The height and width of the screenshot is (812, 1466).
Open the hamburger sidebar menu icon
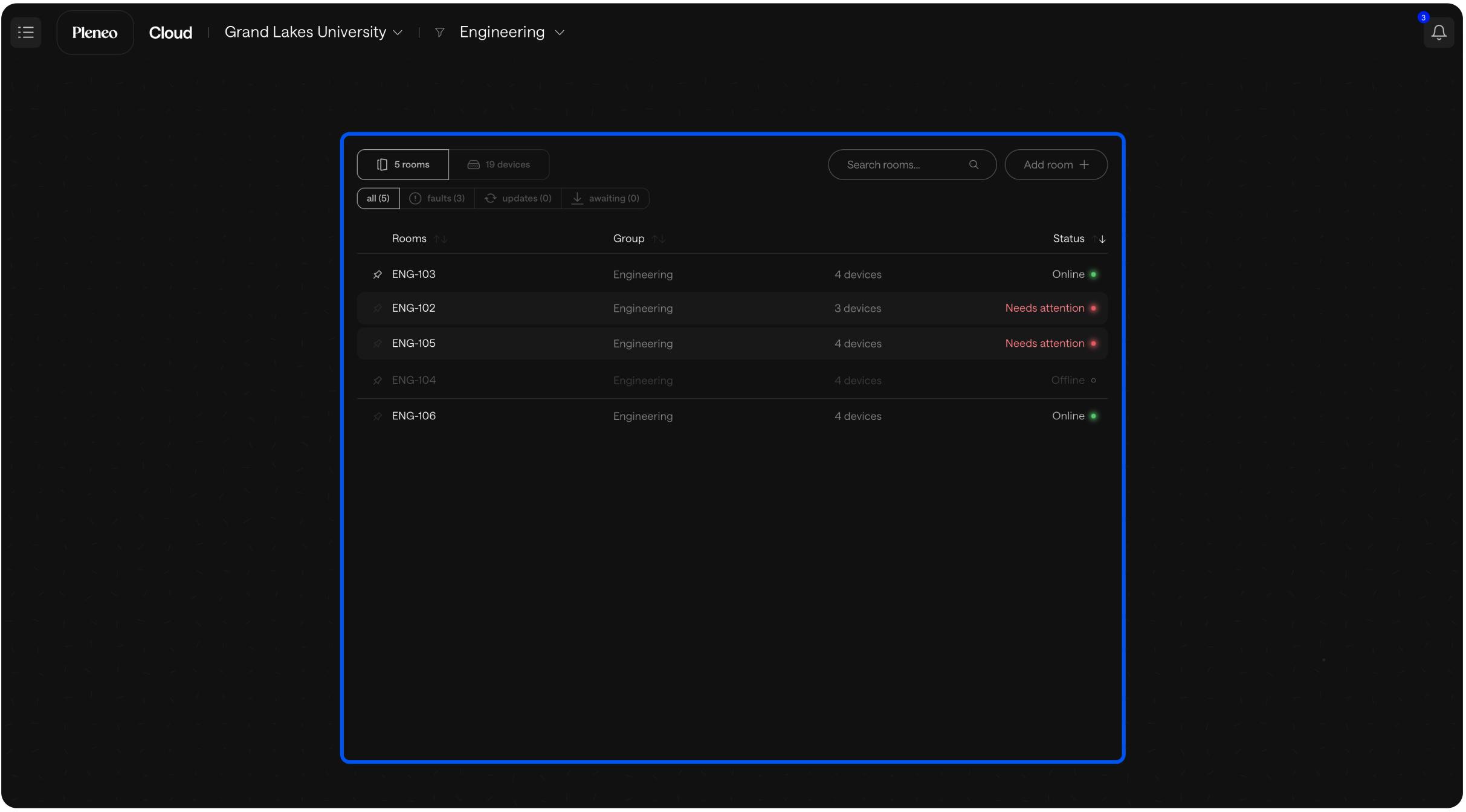(25, 32)
